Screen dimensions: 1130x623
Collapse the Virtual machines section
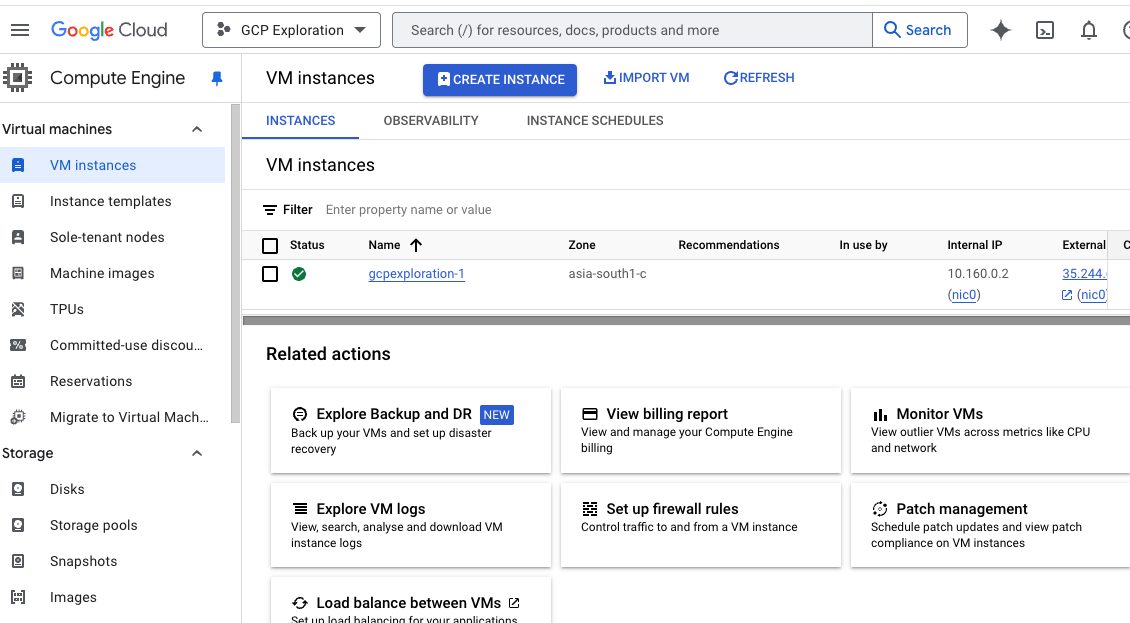[x=197, y=129]
